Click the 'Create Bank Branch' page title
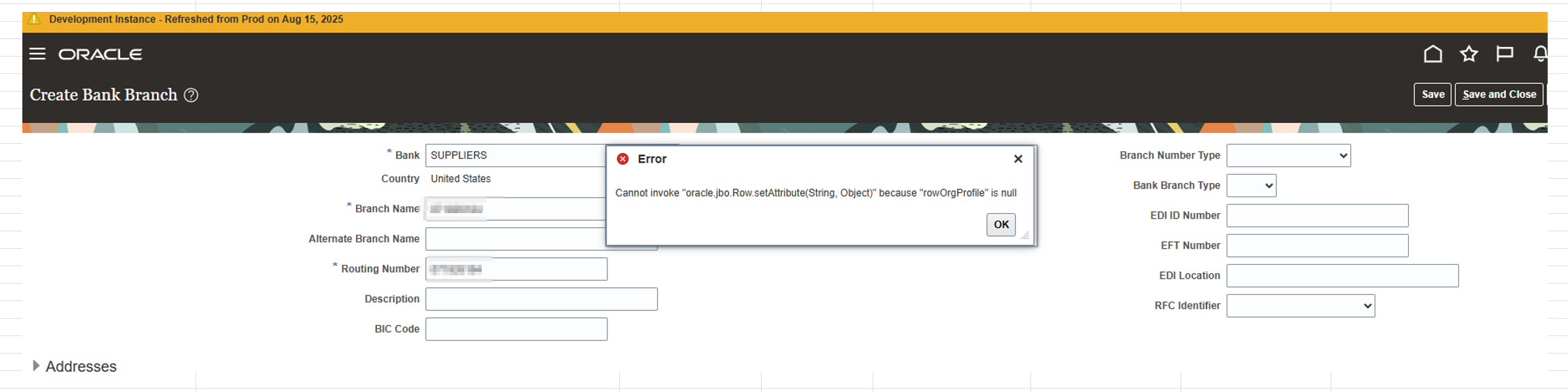 pos(103,95)
